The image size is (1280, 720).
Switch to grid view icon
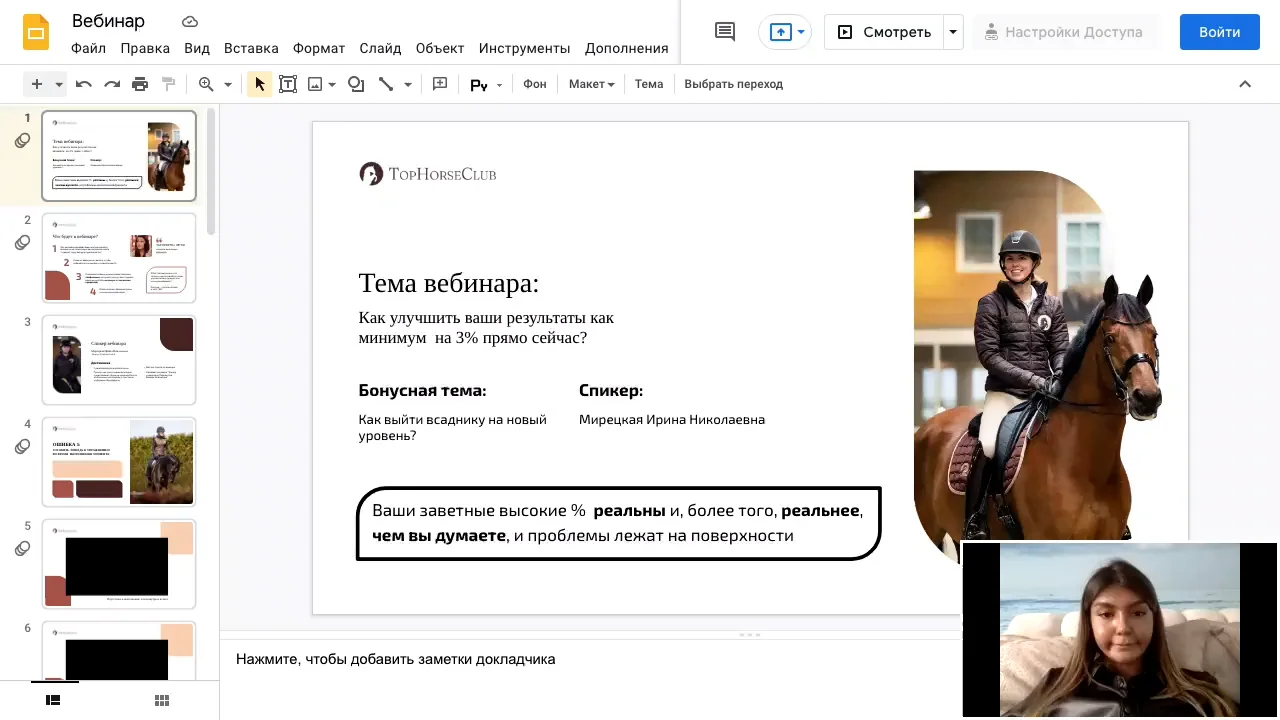[x=162, y=700]
